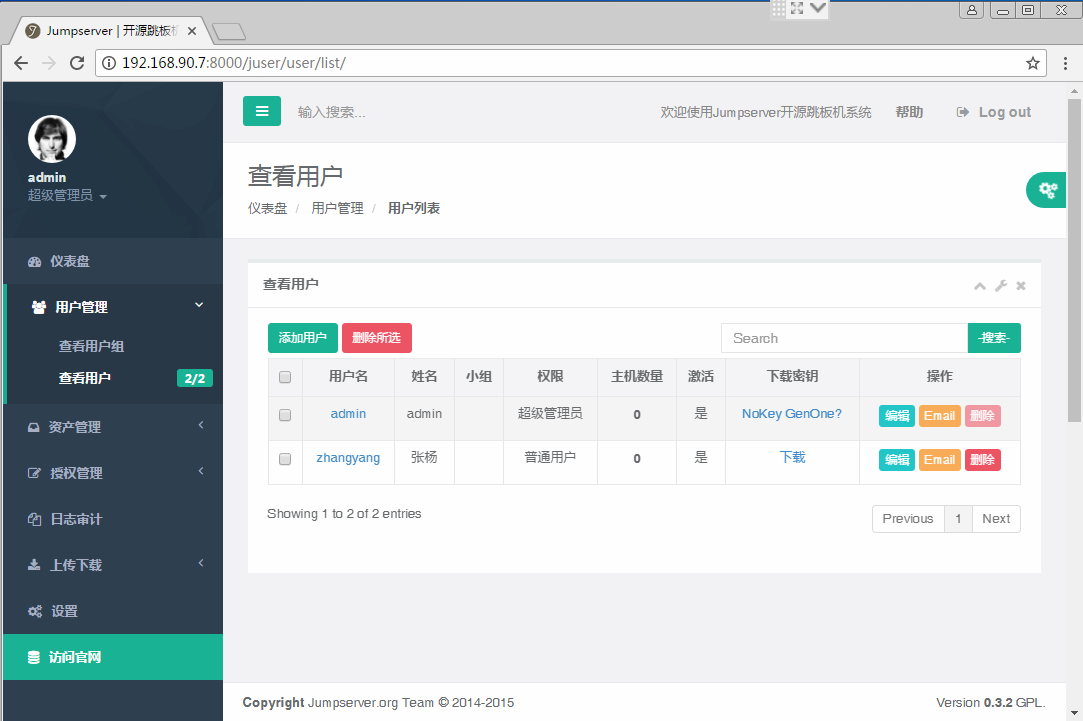Reload the page in the browser
The image size is (1083, 721).
coord(77,63)
